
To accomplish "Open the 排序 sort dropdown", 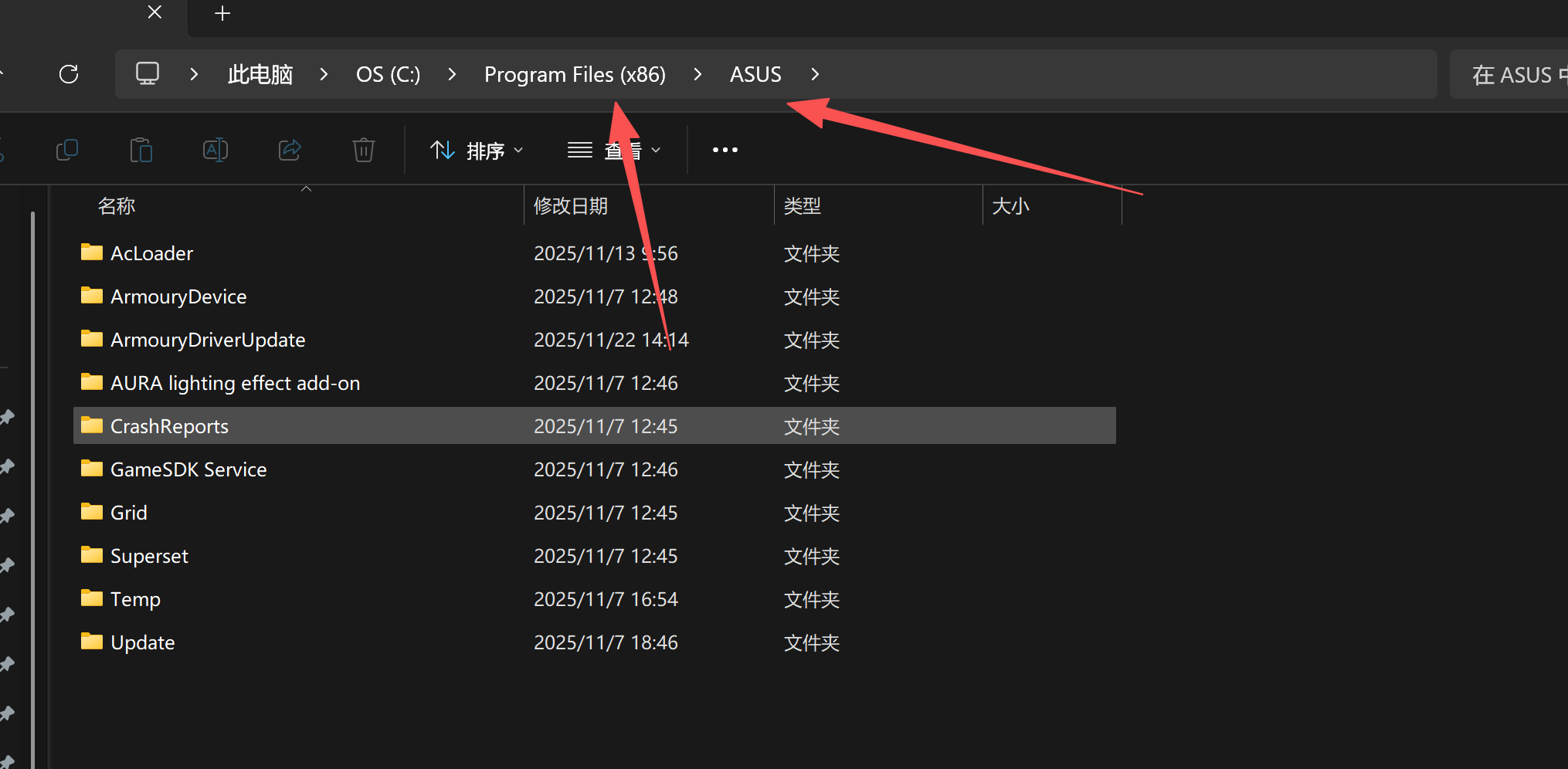I will coord(477,150).
